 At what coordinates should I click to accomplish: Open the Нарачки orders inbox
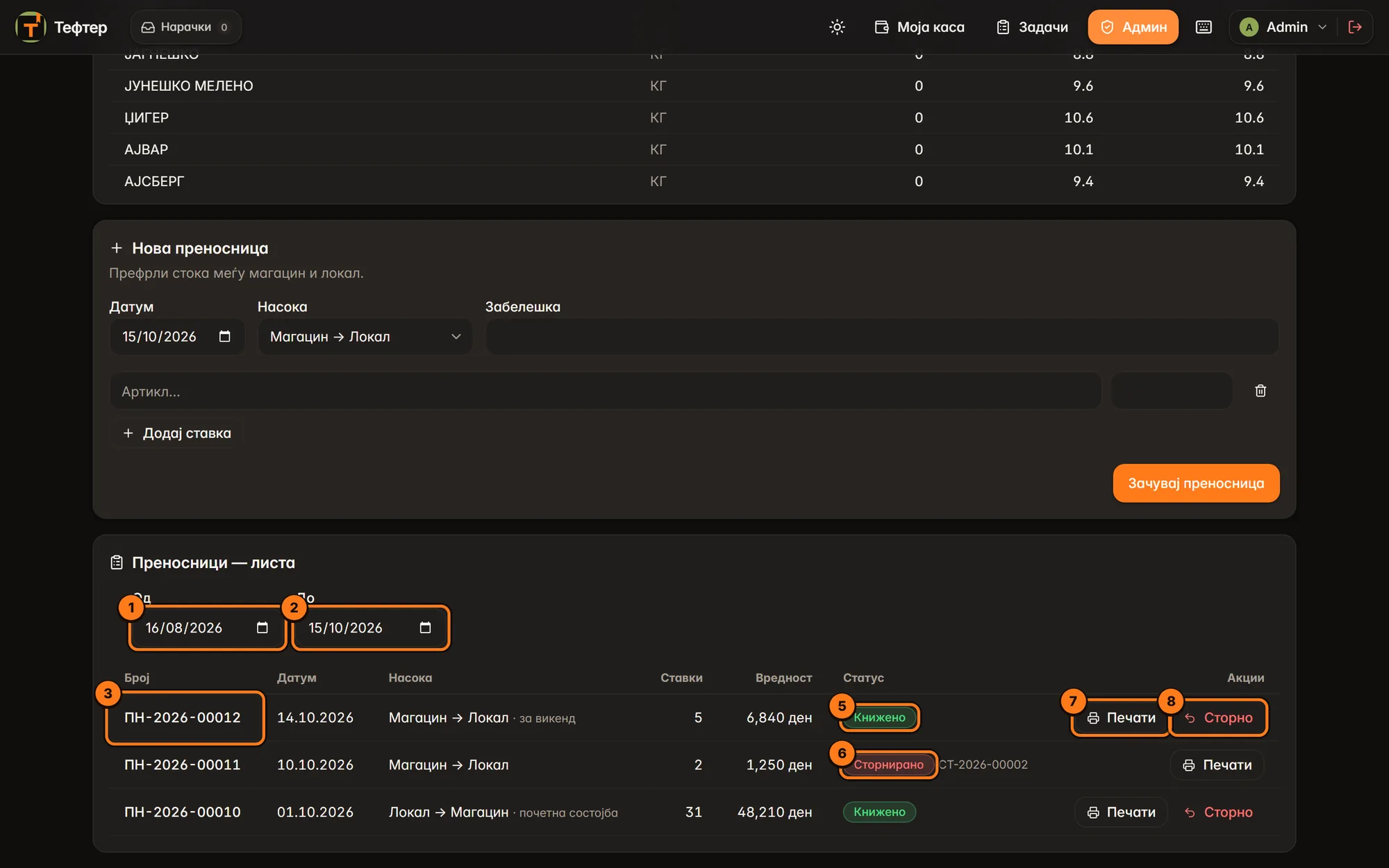185,27
